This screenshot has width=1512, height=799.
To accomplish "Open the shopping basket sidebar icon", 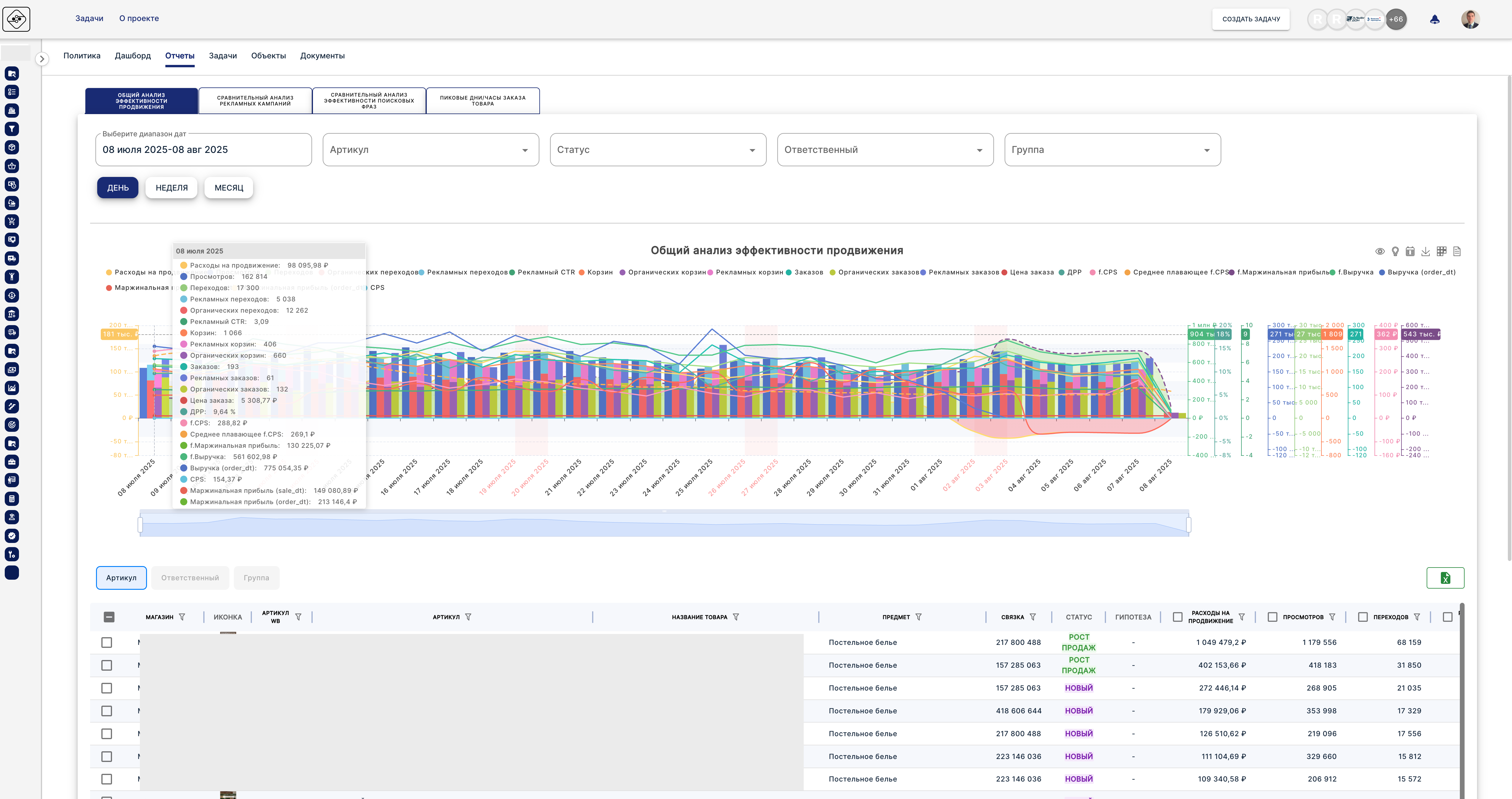I will tap(12, 166).
